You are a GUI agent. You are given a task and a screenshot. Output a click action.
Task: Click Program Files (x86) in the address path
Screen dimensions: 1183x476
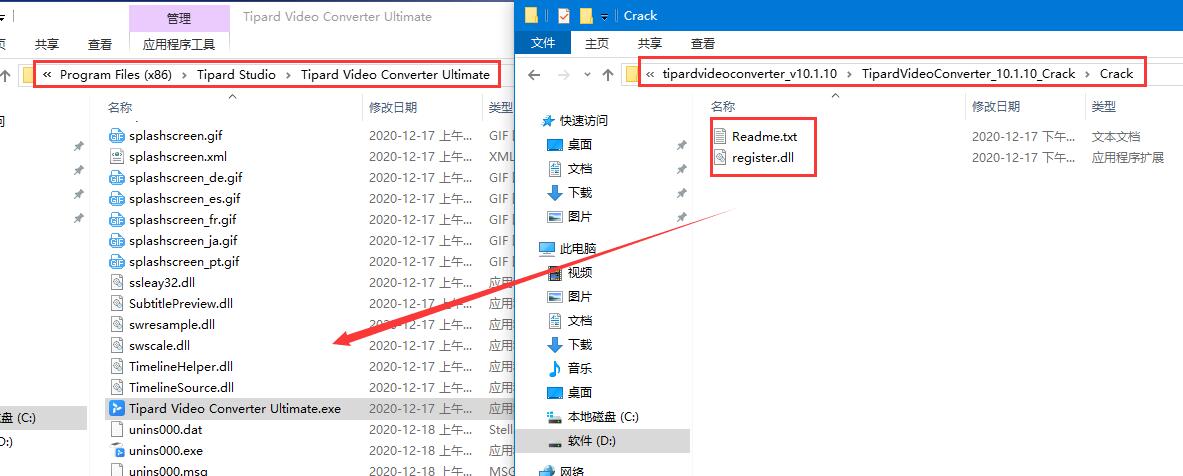click(116, 75)
